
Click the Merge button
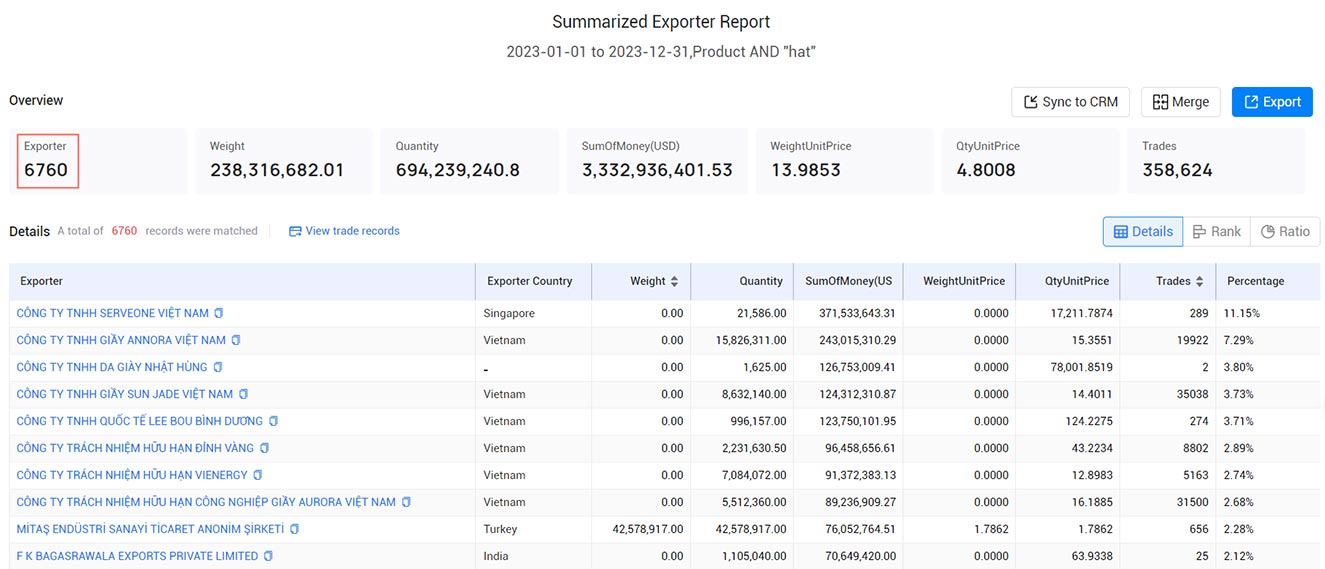[x=1181, y=102]
